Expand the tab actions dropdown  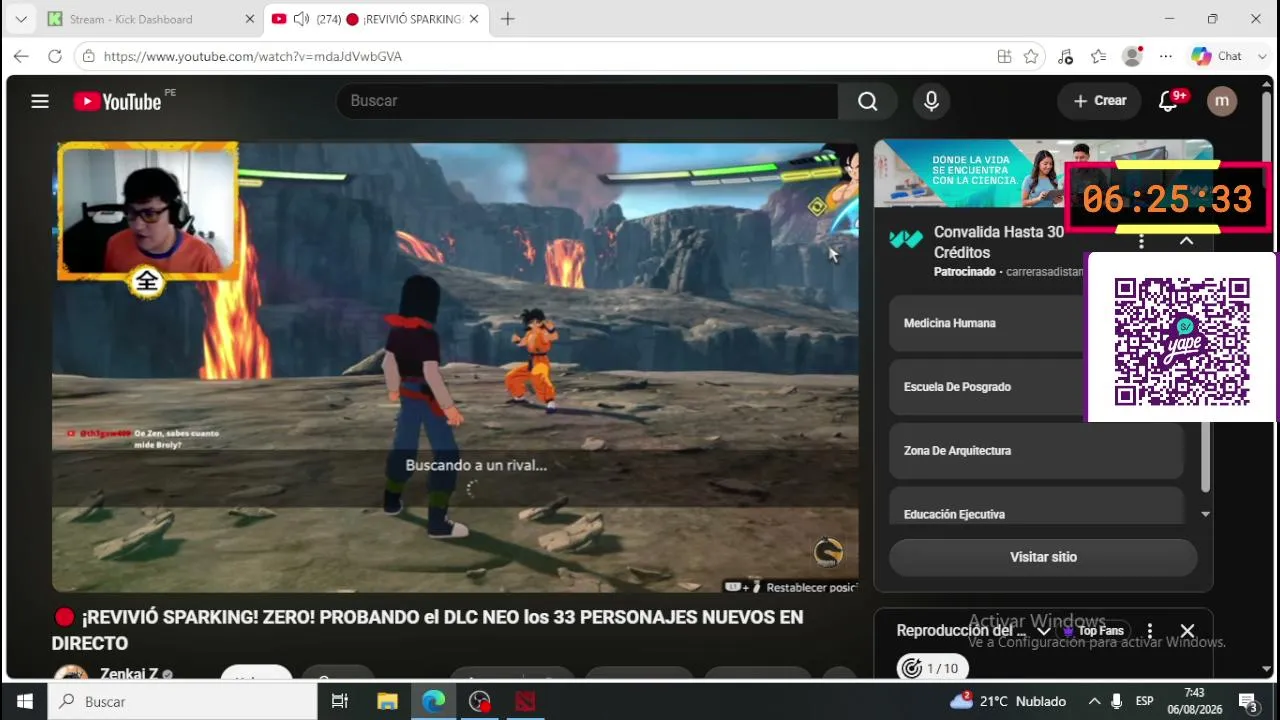click(x=20, y=19)
